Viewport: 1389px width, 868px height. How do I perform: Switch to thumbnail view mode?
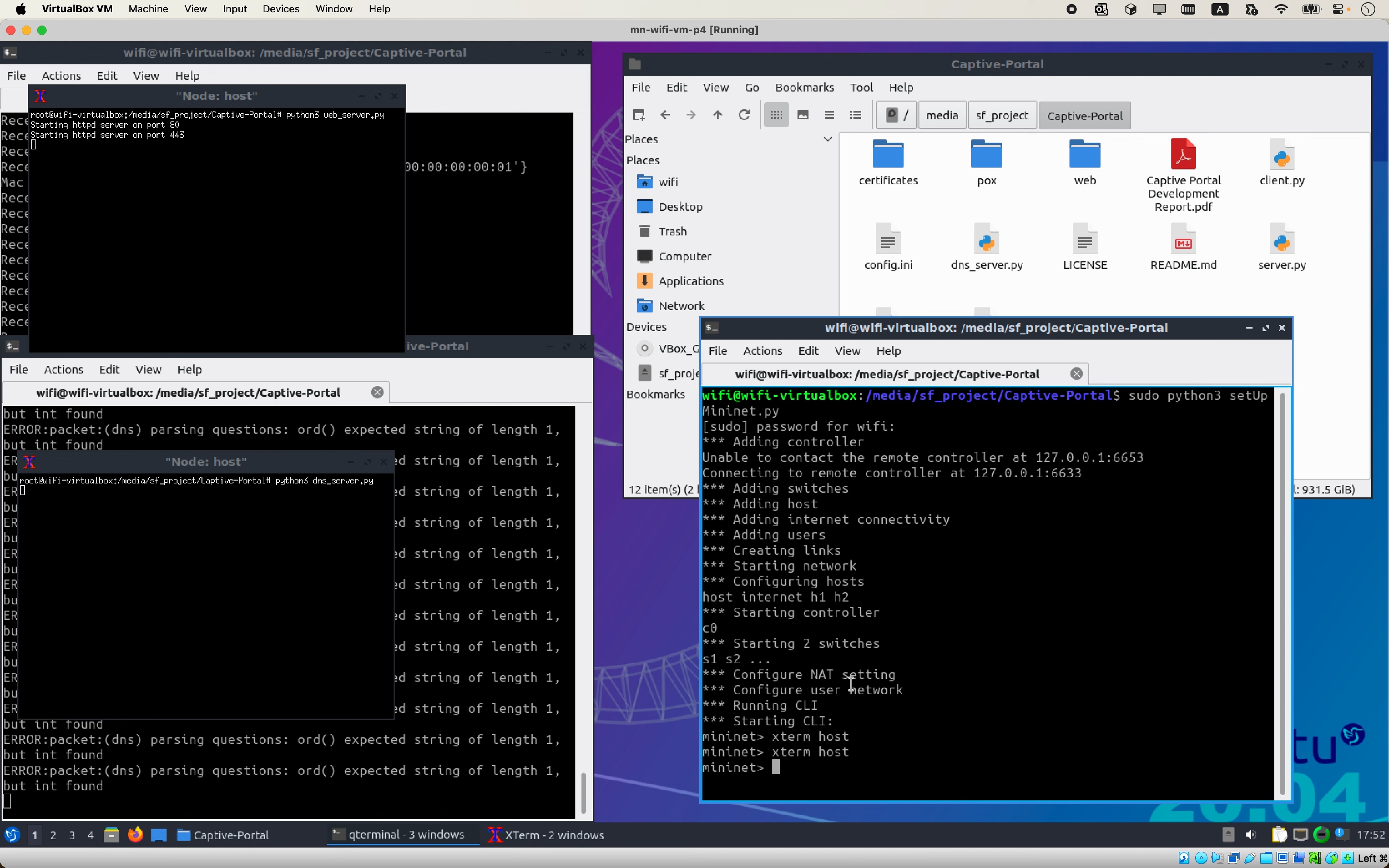click(803, 115)
